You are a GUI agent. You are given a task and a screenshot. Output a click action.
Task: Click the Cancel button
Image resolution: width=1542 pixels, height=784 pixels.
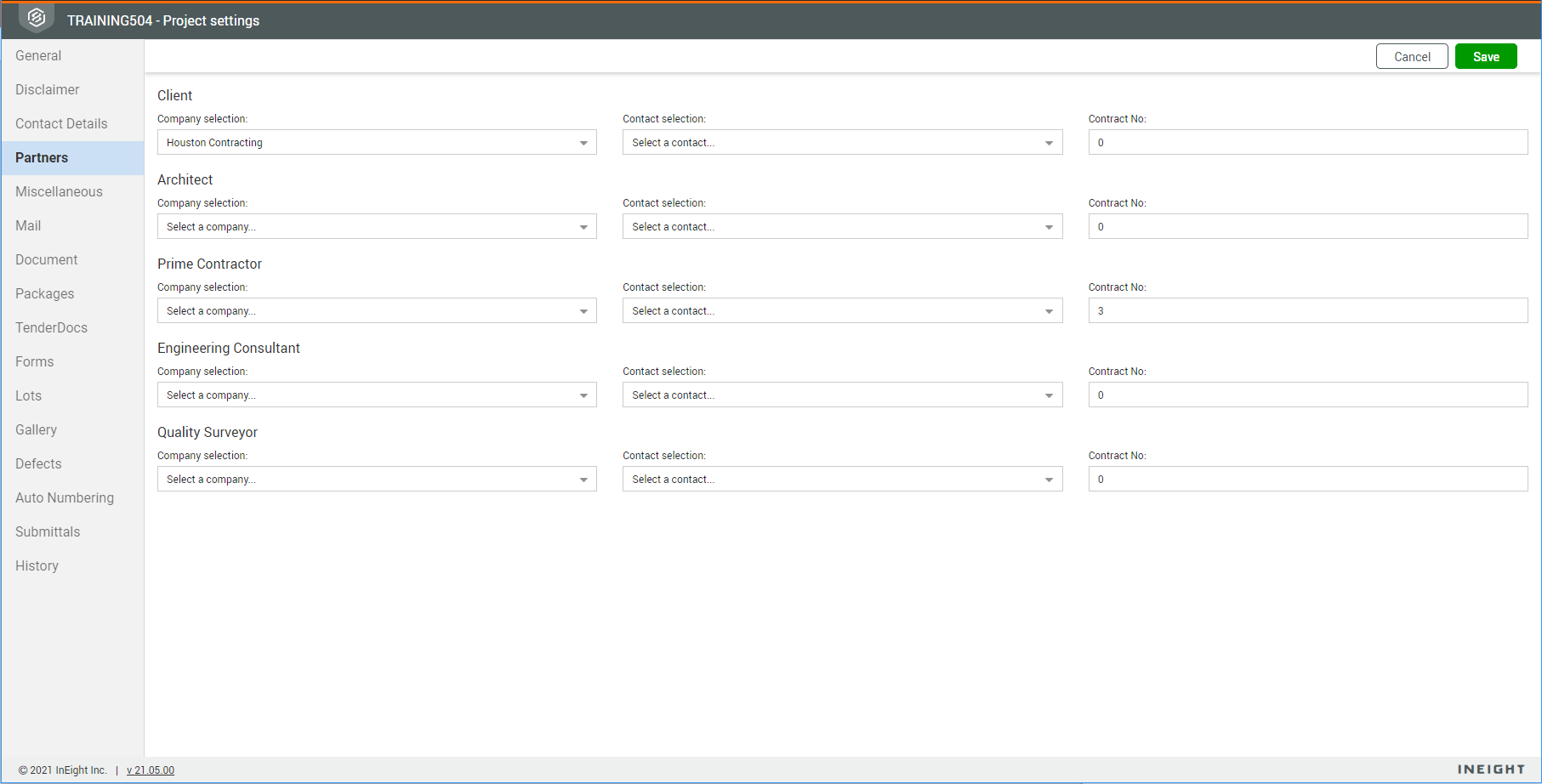point(1412,56)
